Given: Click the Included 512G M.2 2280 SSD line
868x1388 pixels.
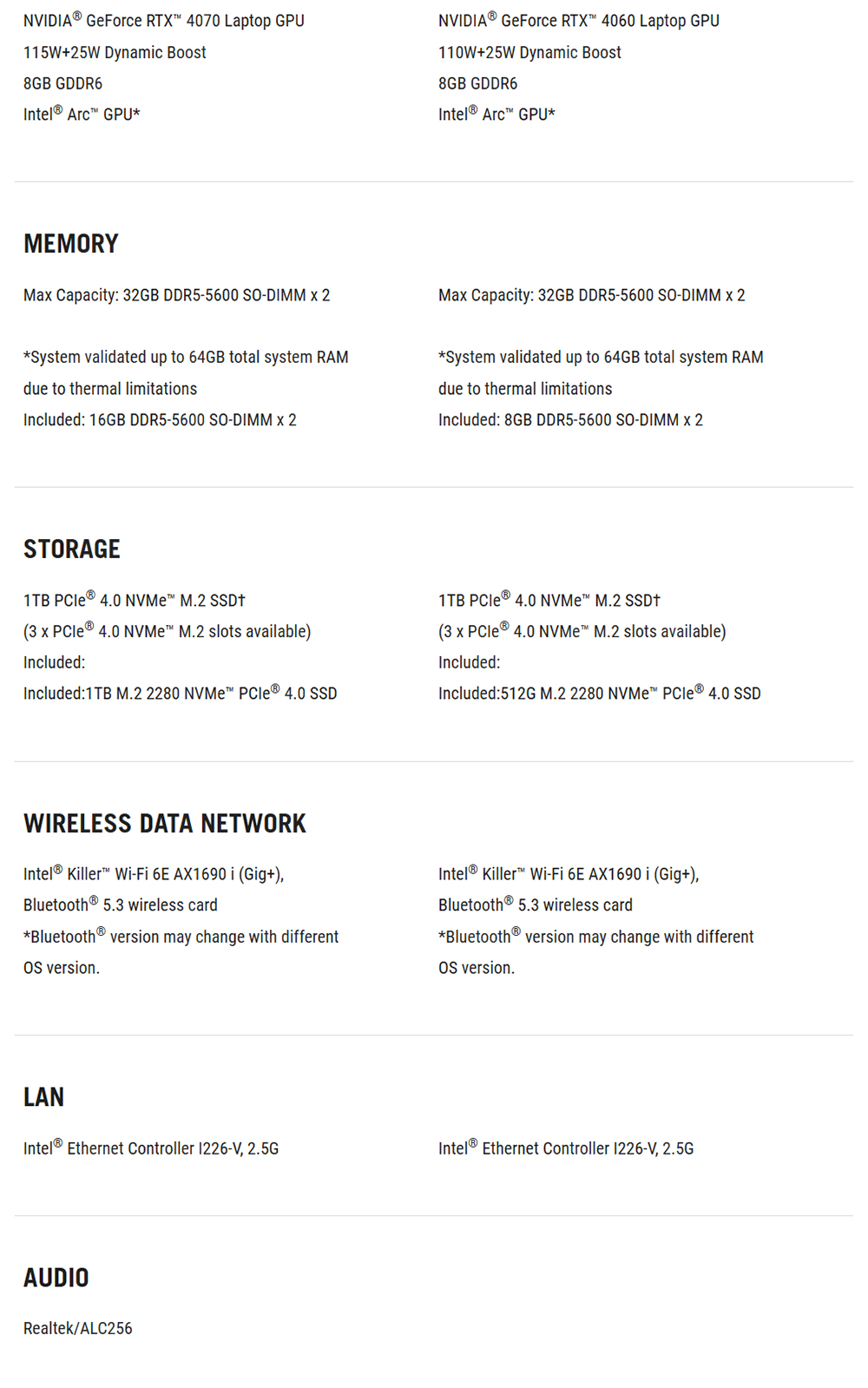Looking at the screenshot, I should point(600,694).
